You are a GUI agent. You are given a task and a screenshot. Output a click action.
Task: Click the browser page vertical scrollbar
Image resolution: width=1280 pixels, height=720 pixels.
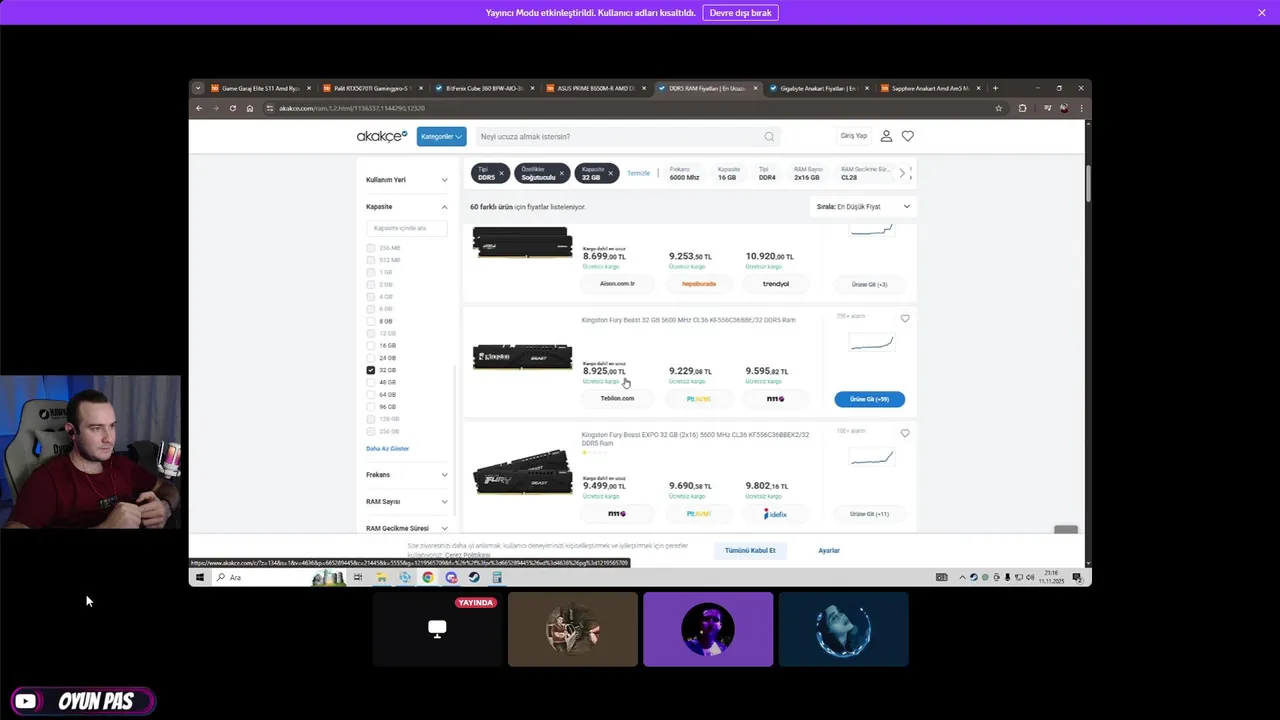point(1087,183)
